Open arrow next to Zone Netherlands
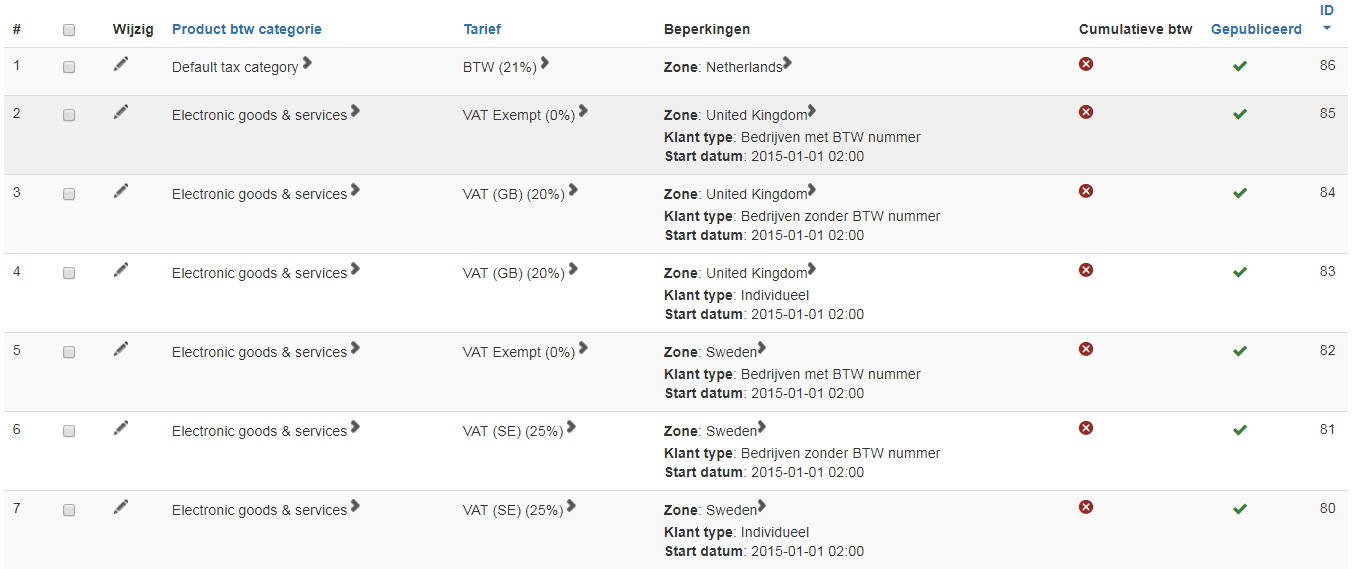 tap(788, 63)
